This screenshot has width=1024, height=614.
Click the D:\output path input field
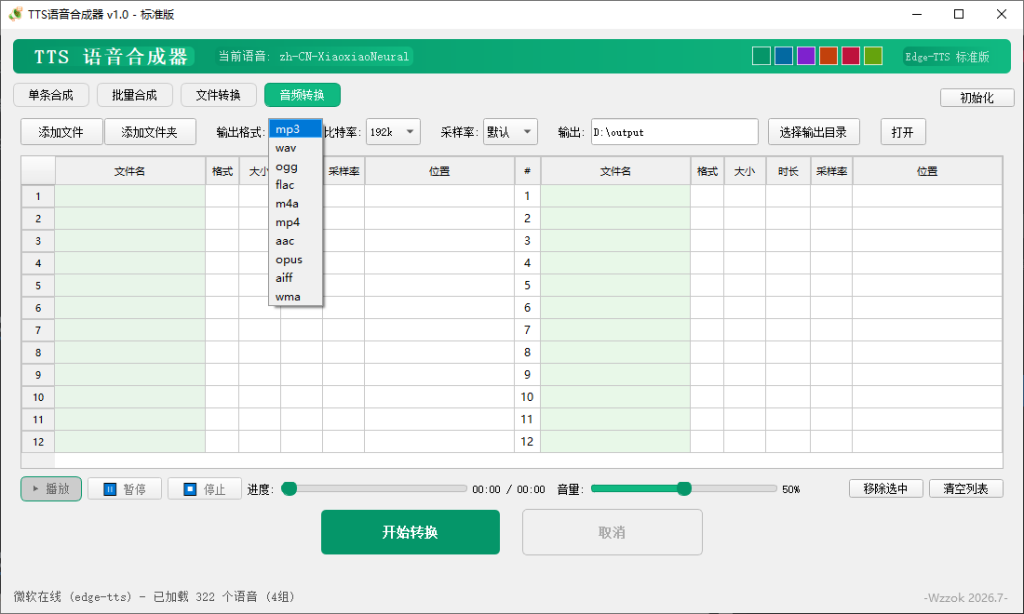[x=675, y=132]
